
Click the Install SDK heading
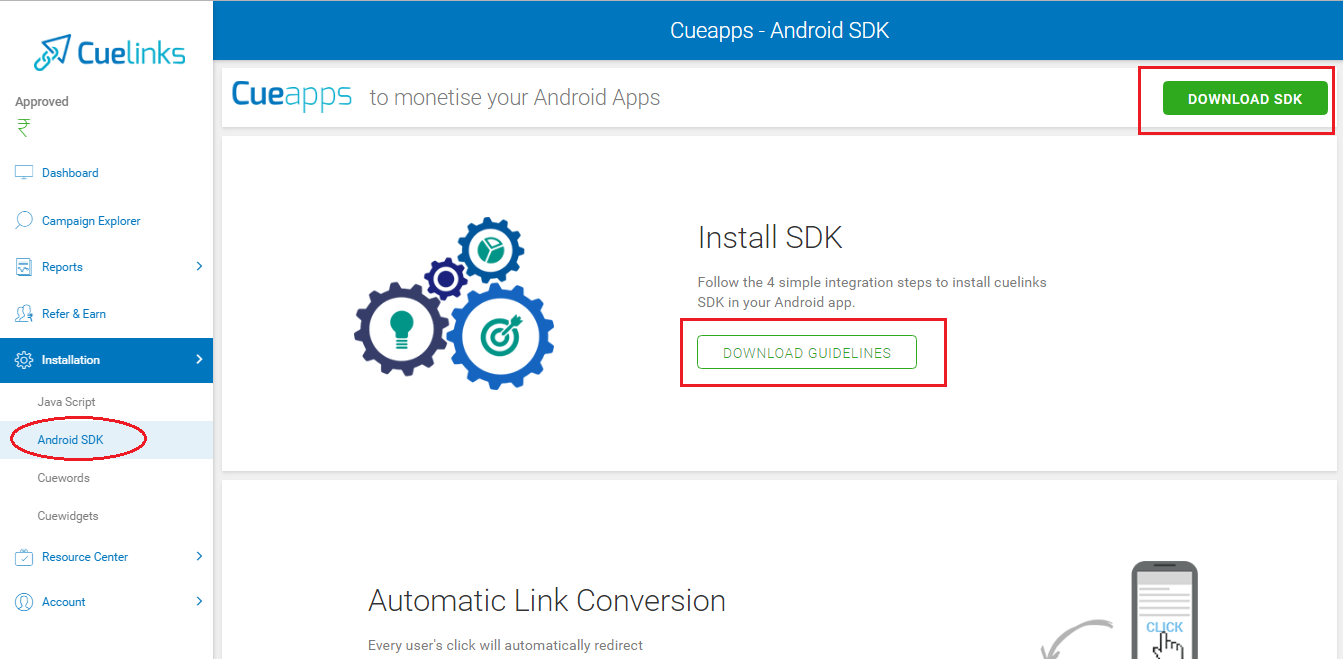770,238
